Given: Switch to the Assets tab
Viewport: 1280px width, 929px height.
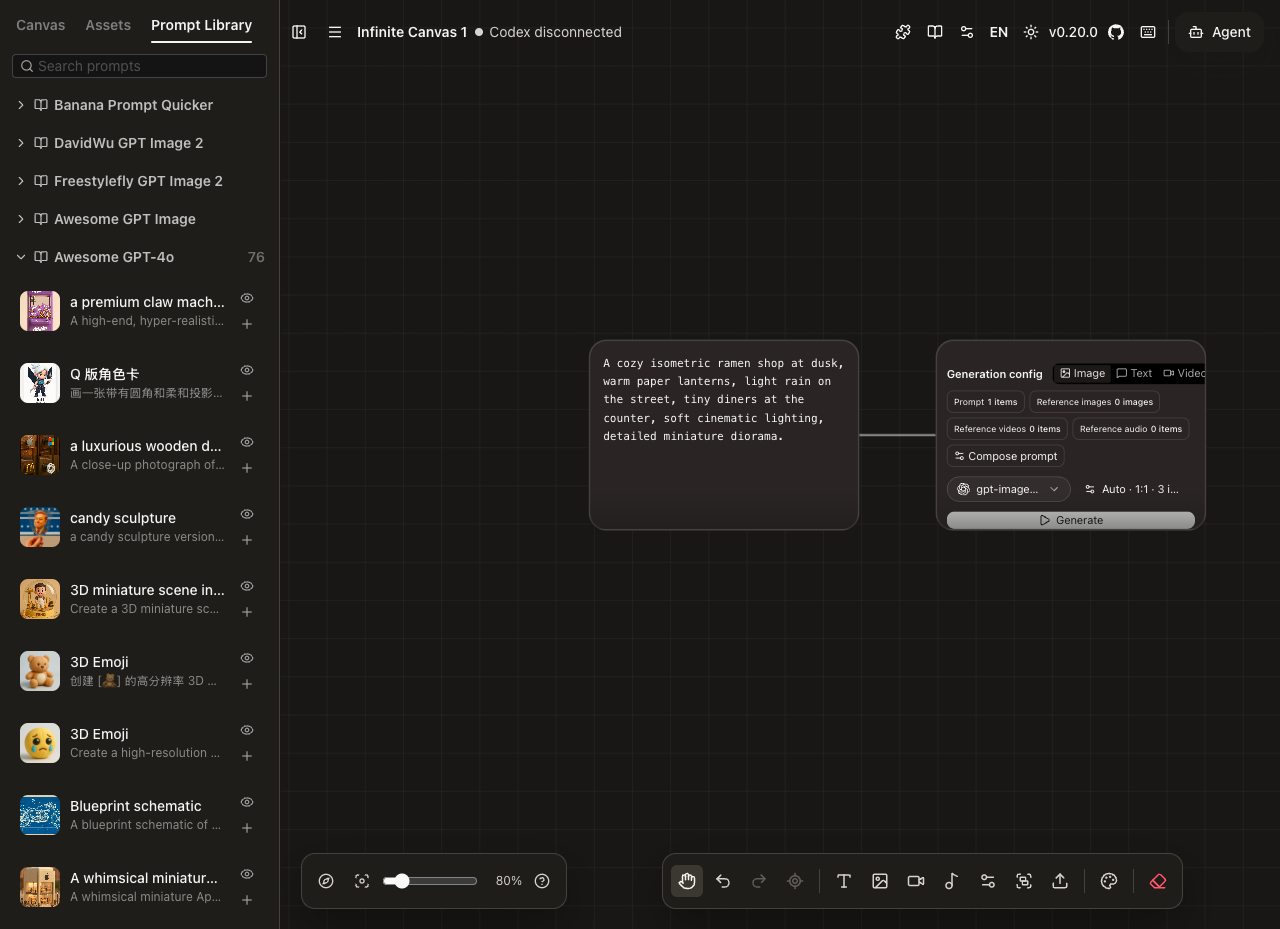Looking at the screenshot, I should [x=108, y=25].
